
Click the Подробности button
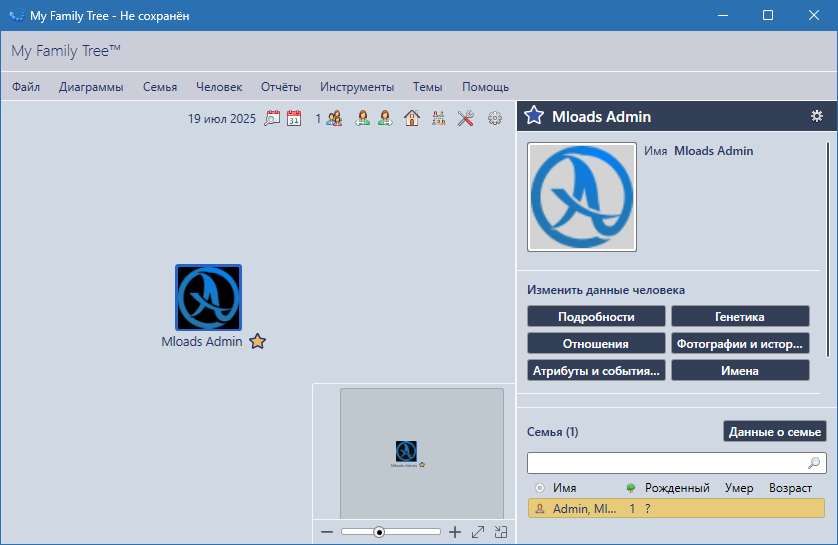click(596, 316)
